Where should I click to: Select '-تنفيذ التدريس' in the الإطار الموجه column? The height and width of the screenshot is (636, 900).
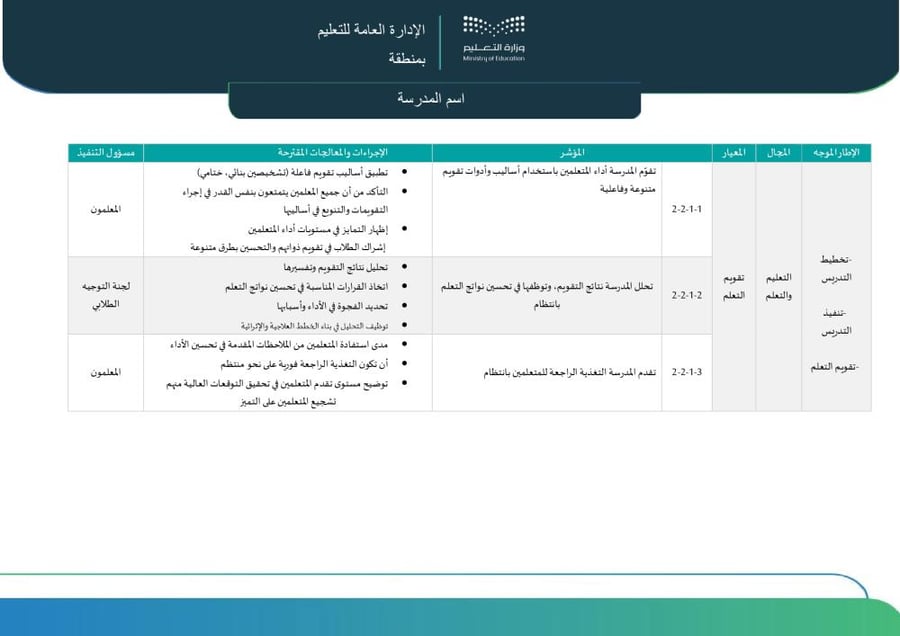(x=836, y=322)
